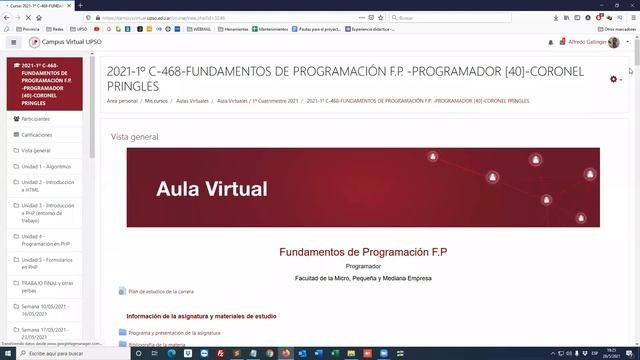This screenshot has width=640, height=360.
Task: Open the Windows notification center icon
Action: (630, 353)
